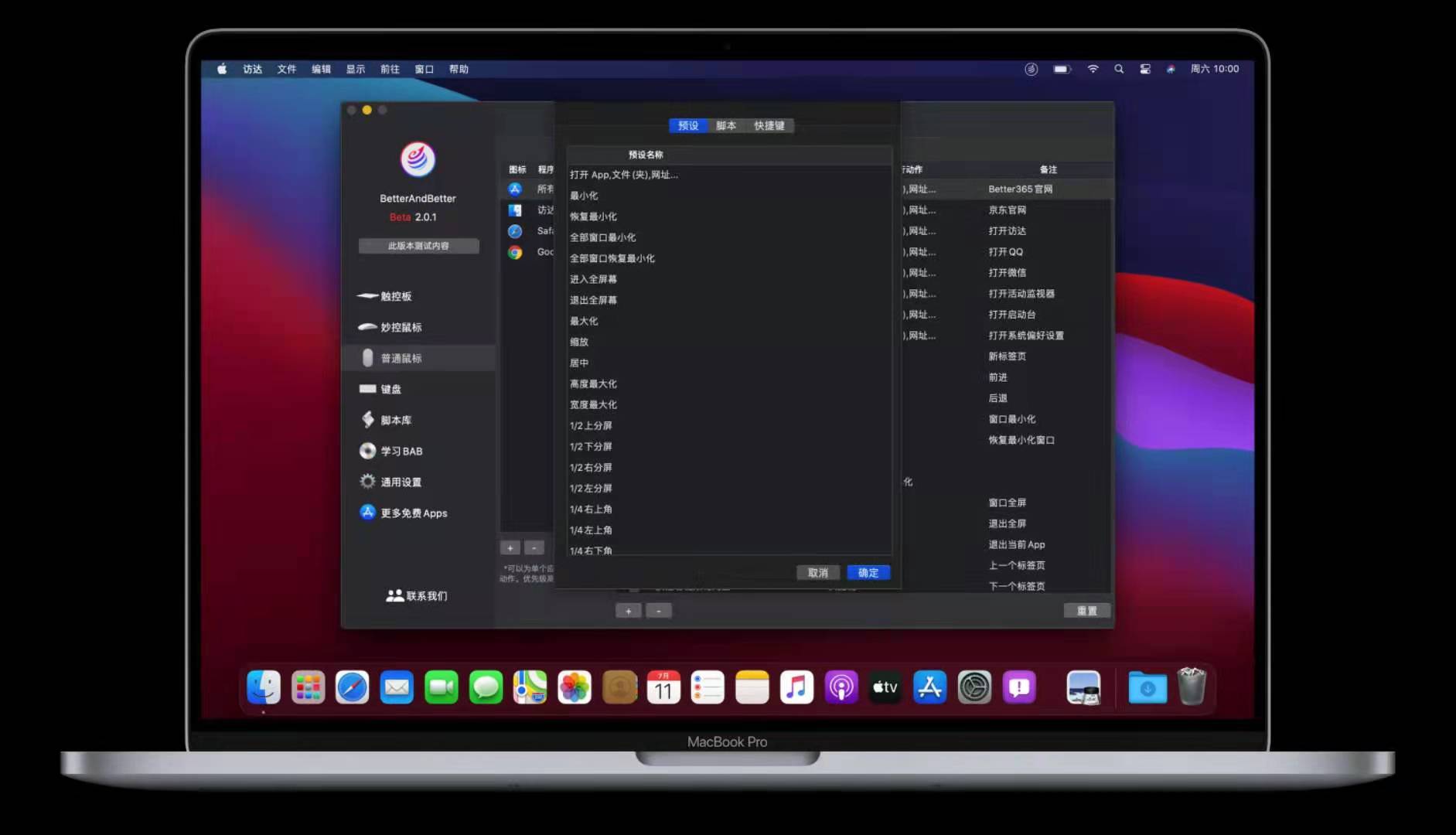1456x835 pixels.
Task: Open the 触控板 trackpad section in sidebar
Action: pyautogui.click(x=418, y=296)
